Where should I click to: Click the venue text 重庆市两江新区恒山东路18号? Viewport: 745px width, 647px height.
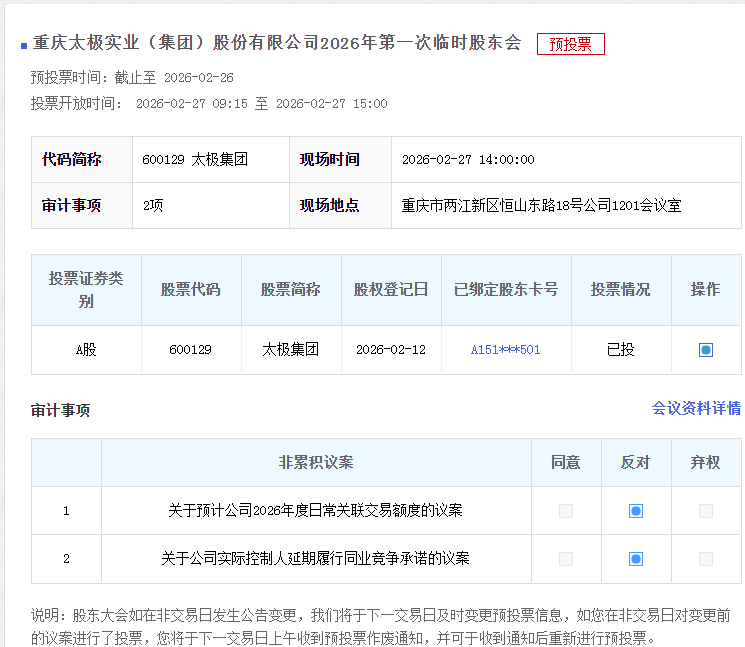[x=492, y=206]
